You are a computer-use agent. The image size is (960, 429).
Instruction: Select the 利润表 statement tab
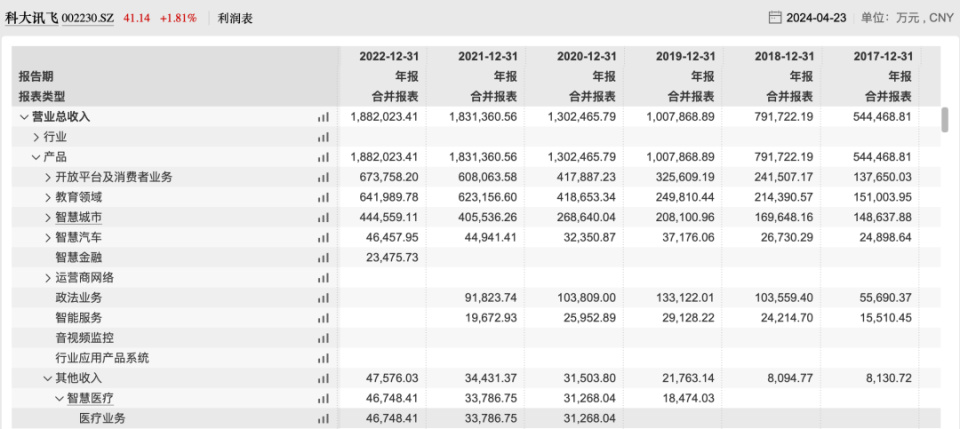pyautogui.click(x=235, y=18)
